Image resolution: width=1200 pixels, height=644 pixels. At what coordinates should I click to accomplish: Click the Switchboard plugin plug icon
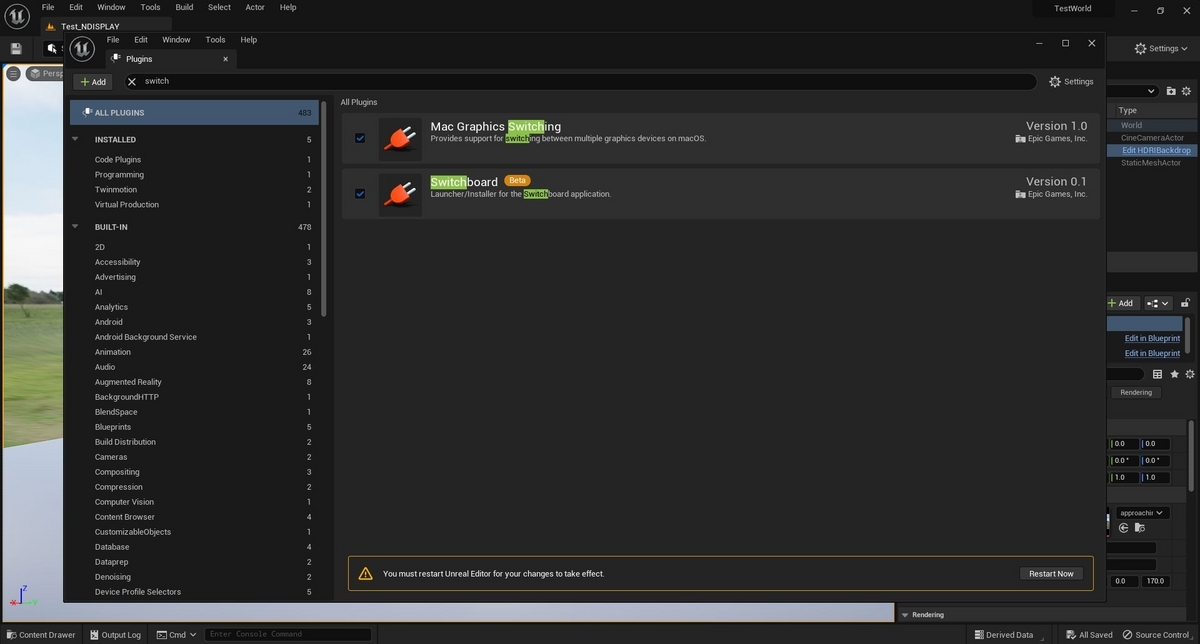click(400, 194)
